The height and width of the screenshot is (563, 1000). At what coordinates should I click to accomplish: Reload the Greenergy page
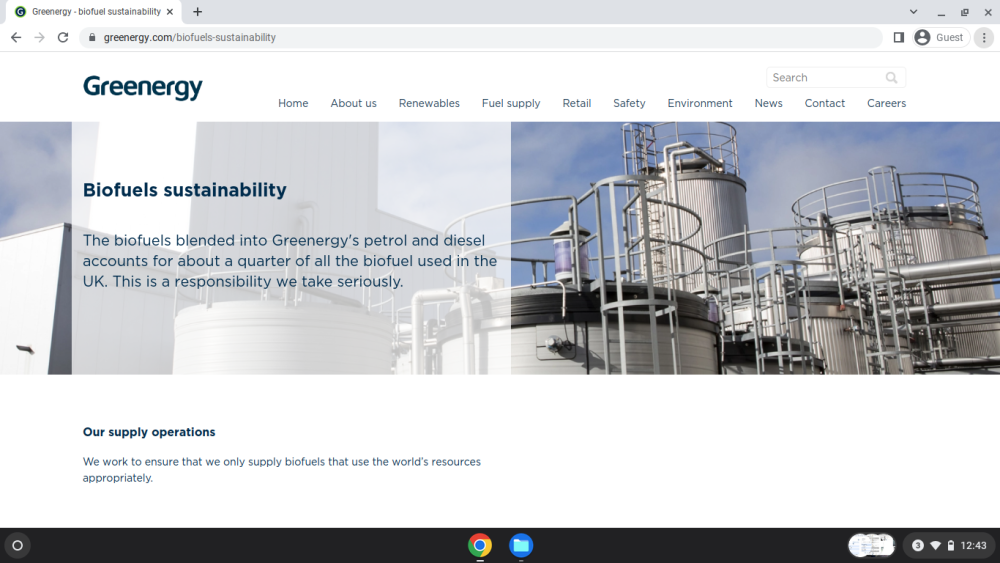(x=62, y=38)
